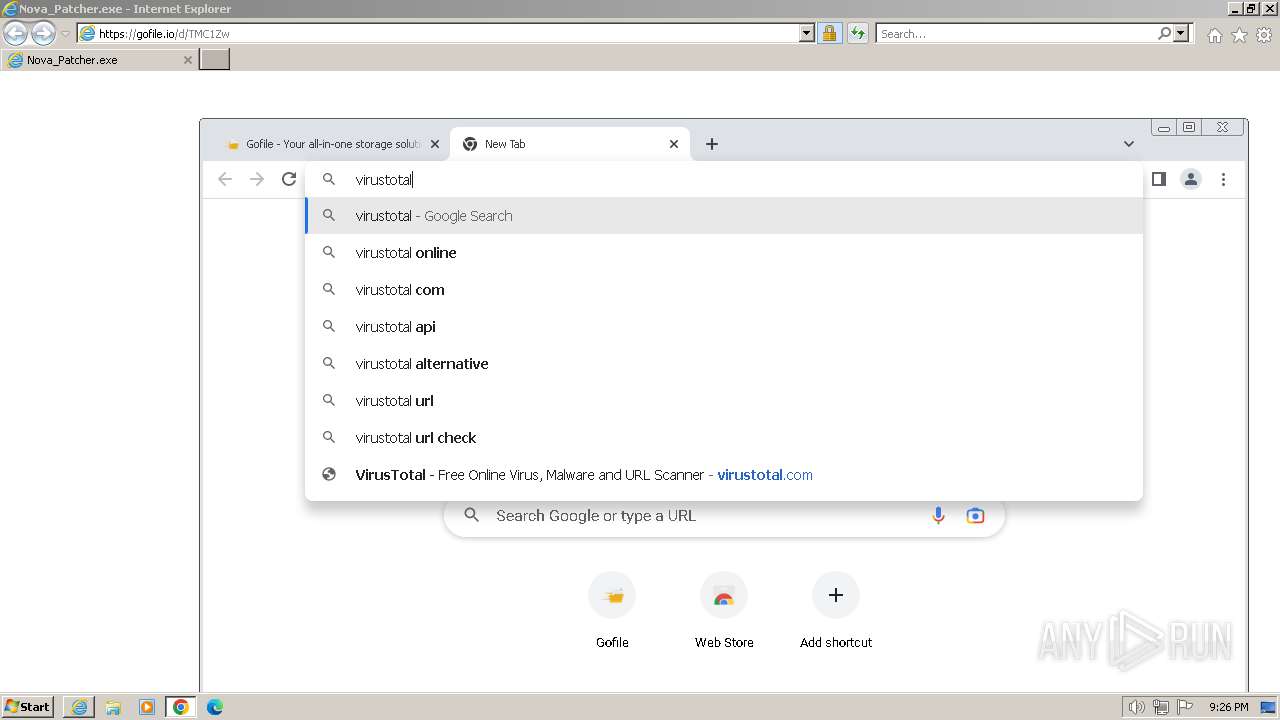Open the Gofile shortcut tile
The image size is (1280, 720).
[x=612, y=612]
